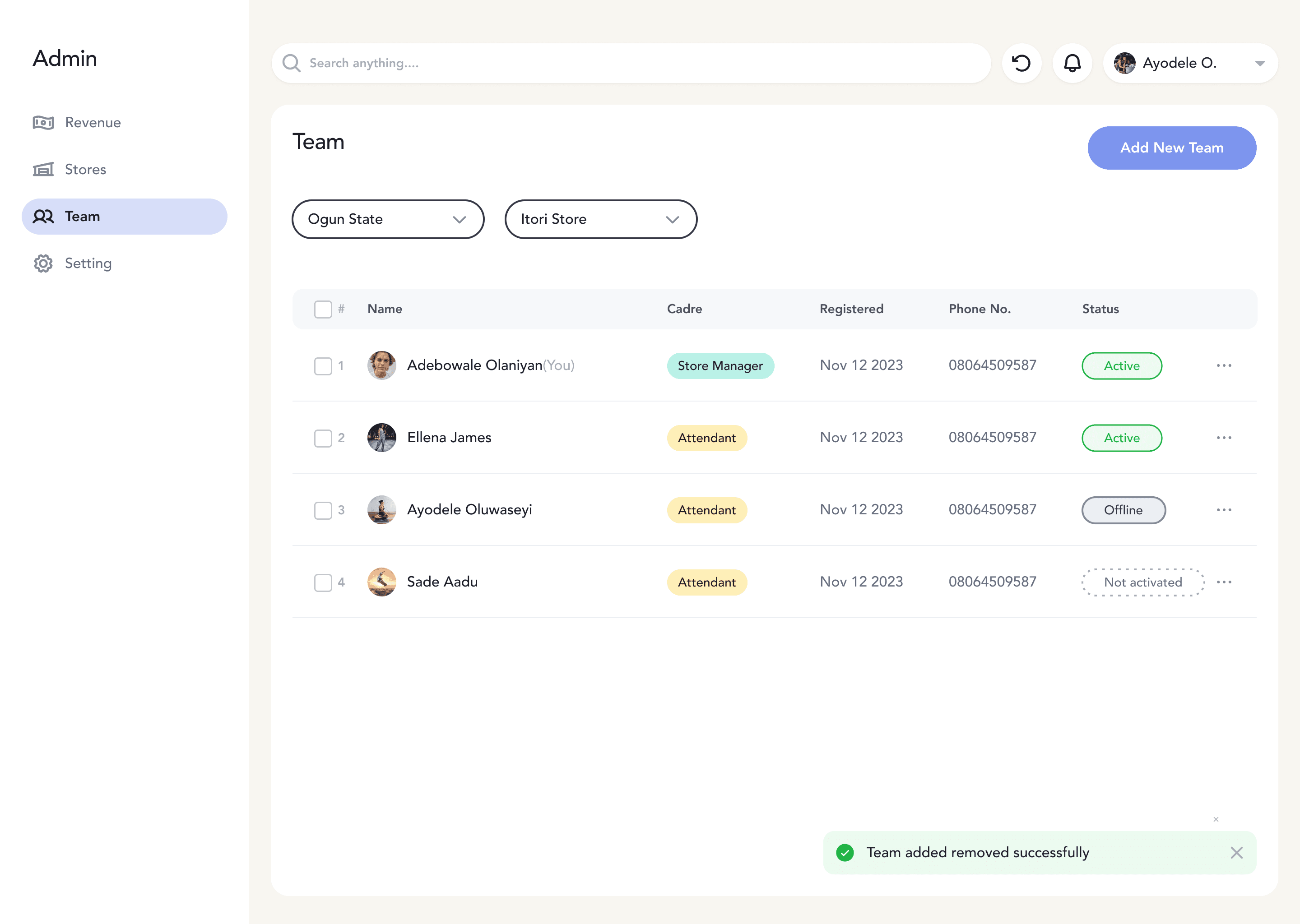This screenshot has width=1300, height=924.
Task: Expand the Ogun State dropdown
Action: click(x=388, y=219)
